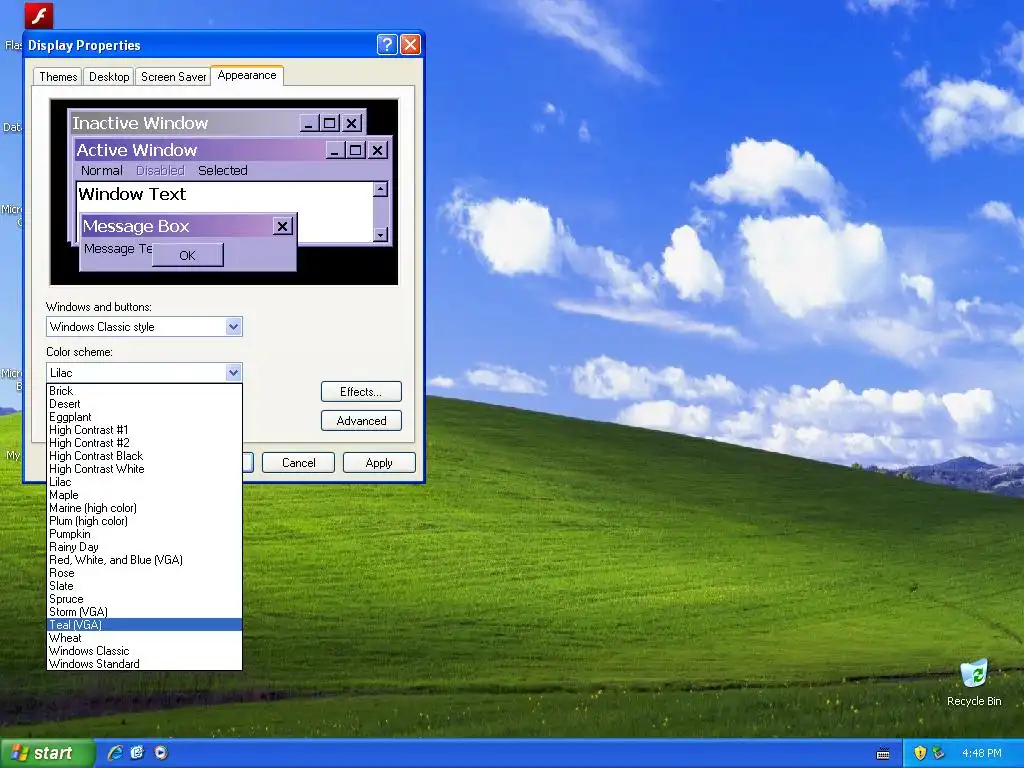Open the Flash icon on the desktop
1024x768 pixels.
tap(39, 15)
